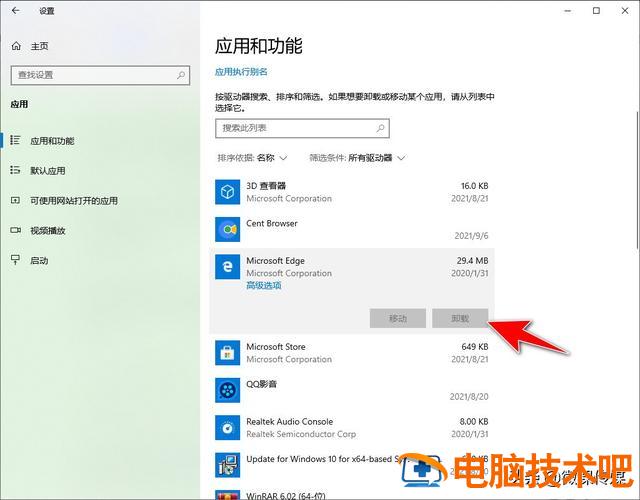This screenshot has height=500, width=640.
Task: Click the magnifier in 搜索此列表 box
Action: [x=380, y=128]
